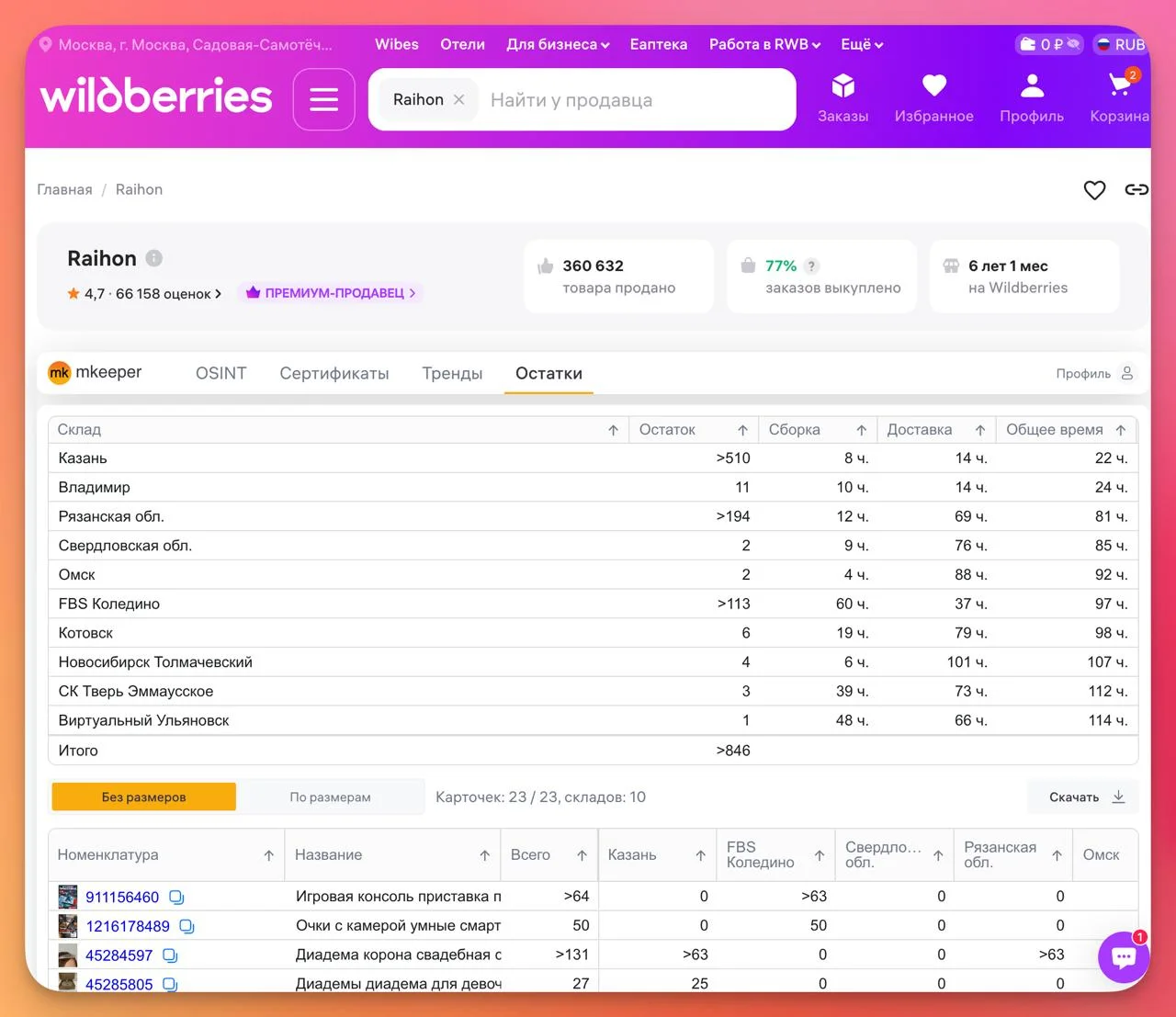Open the Wibes menu item
Screen dimensions: 1176x1017
coord(397,44)
